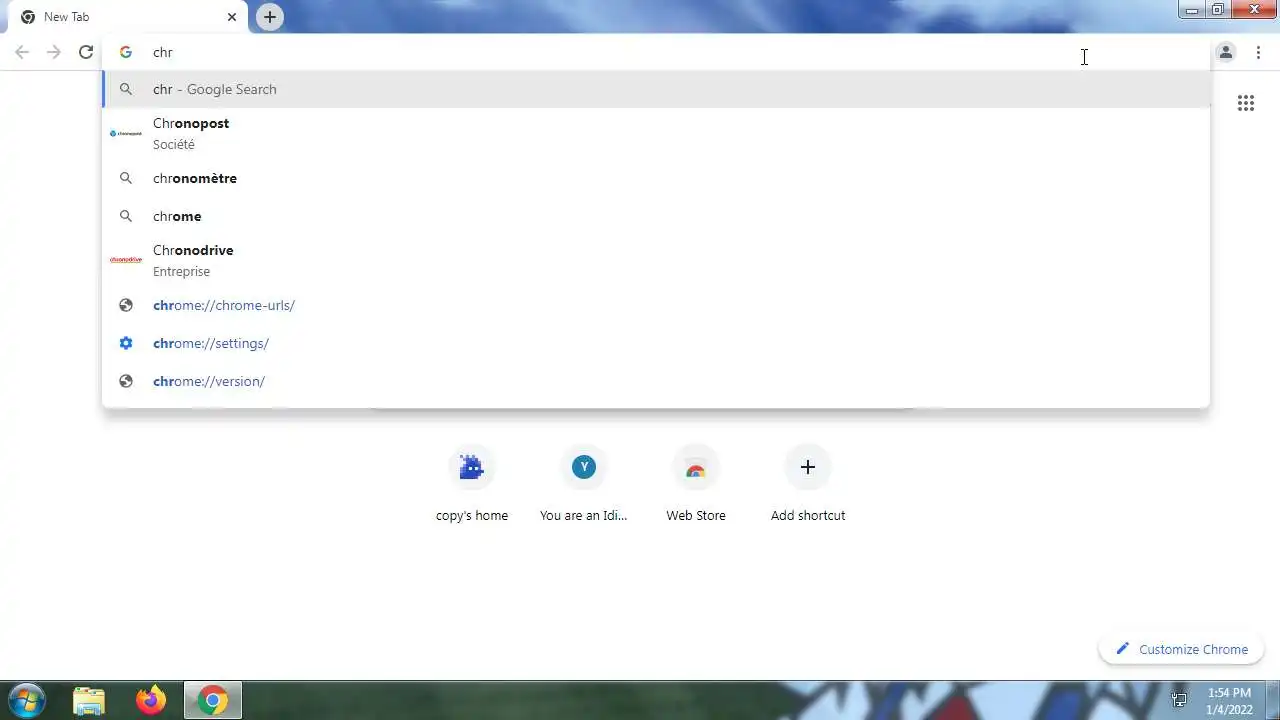Click the taskbar clock showing 1:54 PM
Screen dimensions: 1280x720
(x=1229, y=700)
